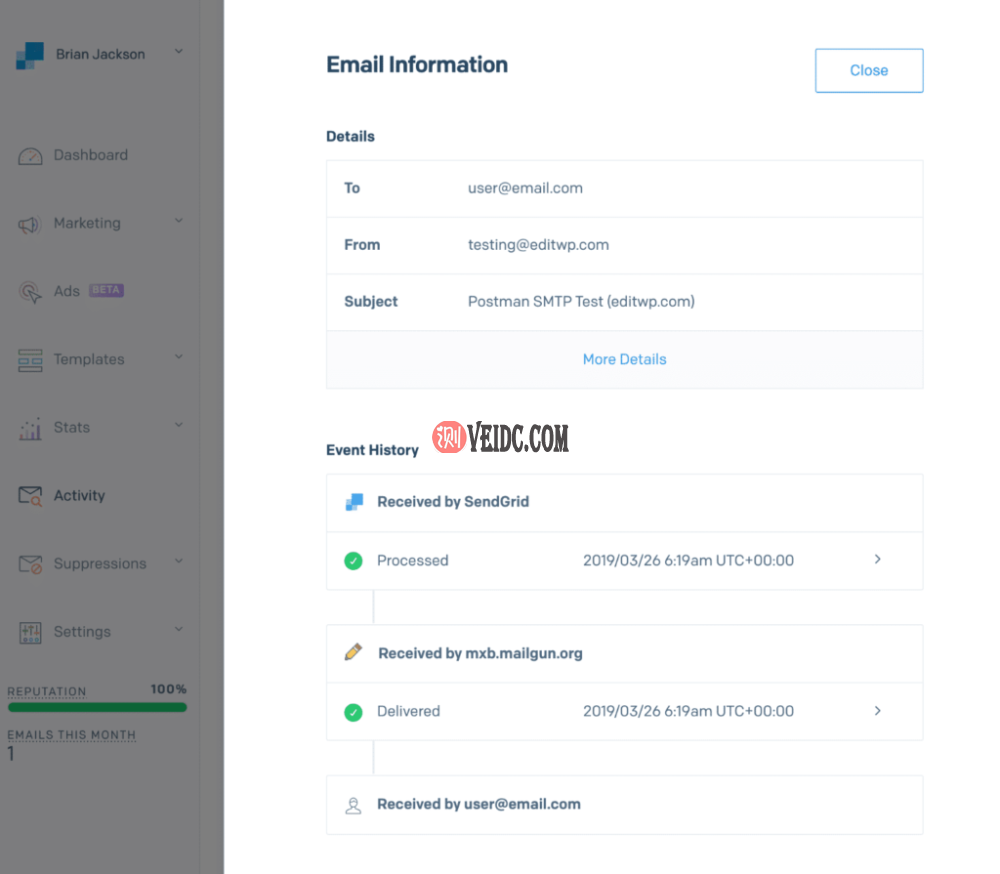Click the green check next to Processed

[x=353, y=561]
